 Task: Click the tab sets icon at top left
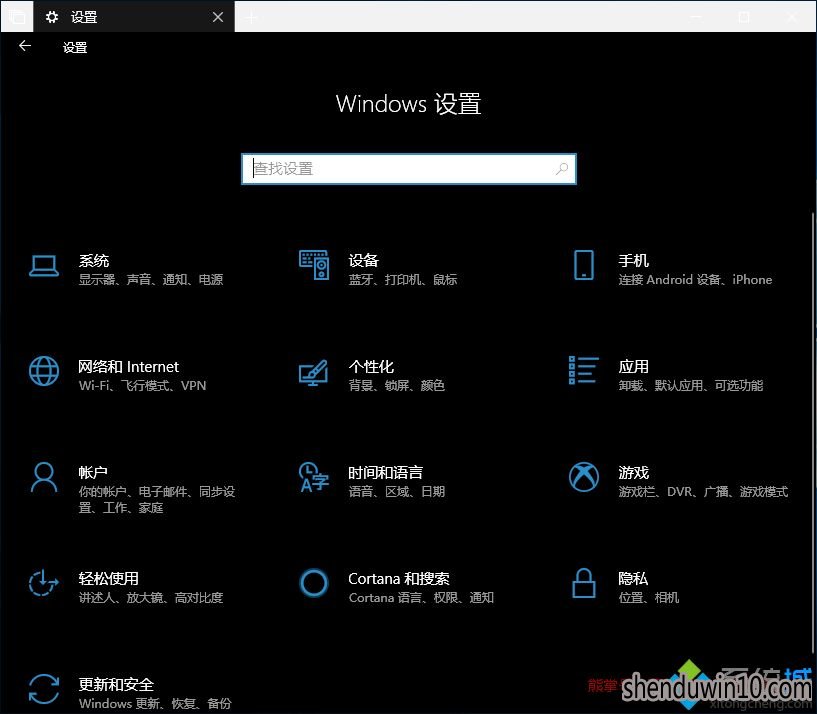17,17
